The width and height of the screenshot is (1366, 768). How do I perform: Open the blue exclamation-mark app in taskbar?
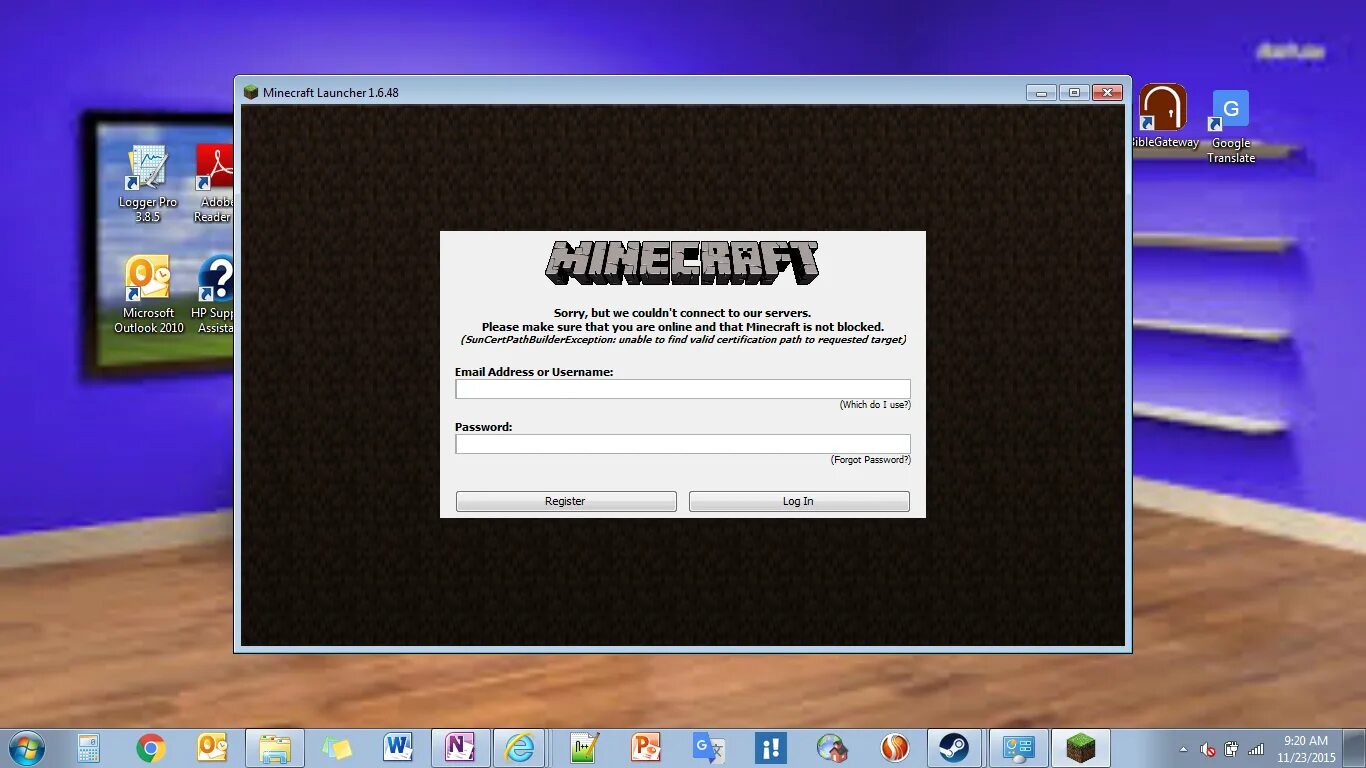point(770,748)
